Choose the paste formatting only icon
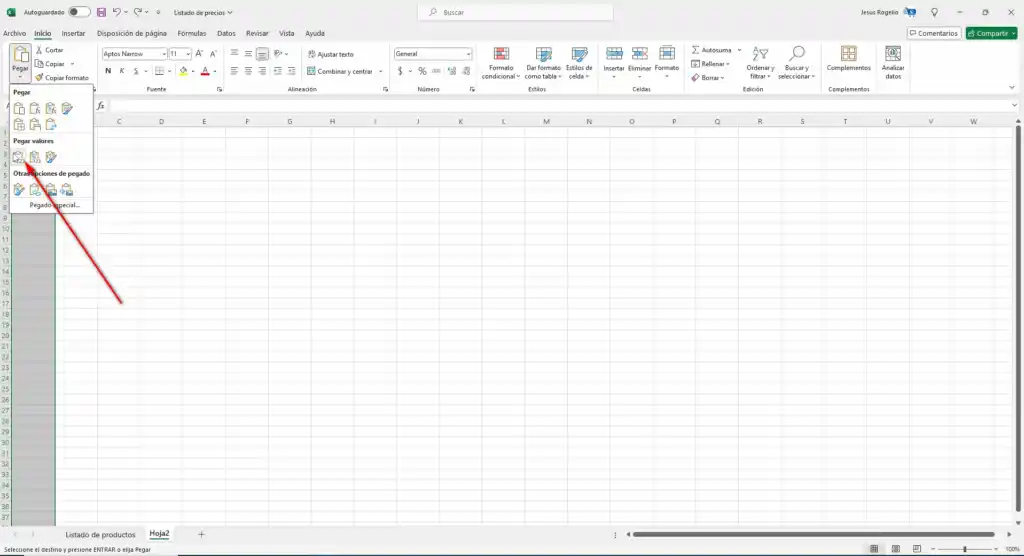Viewport: 1024px width, 556px height. tap(19, 189)
